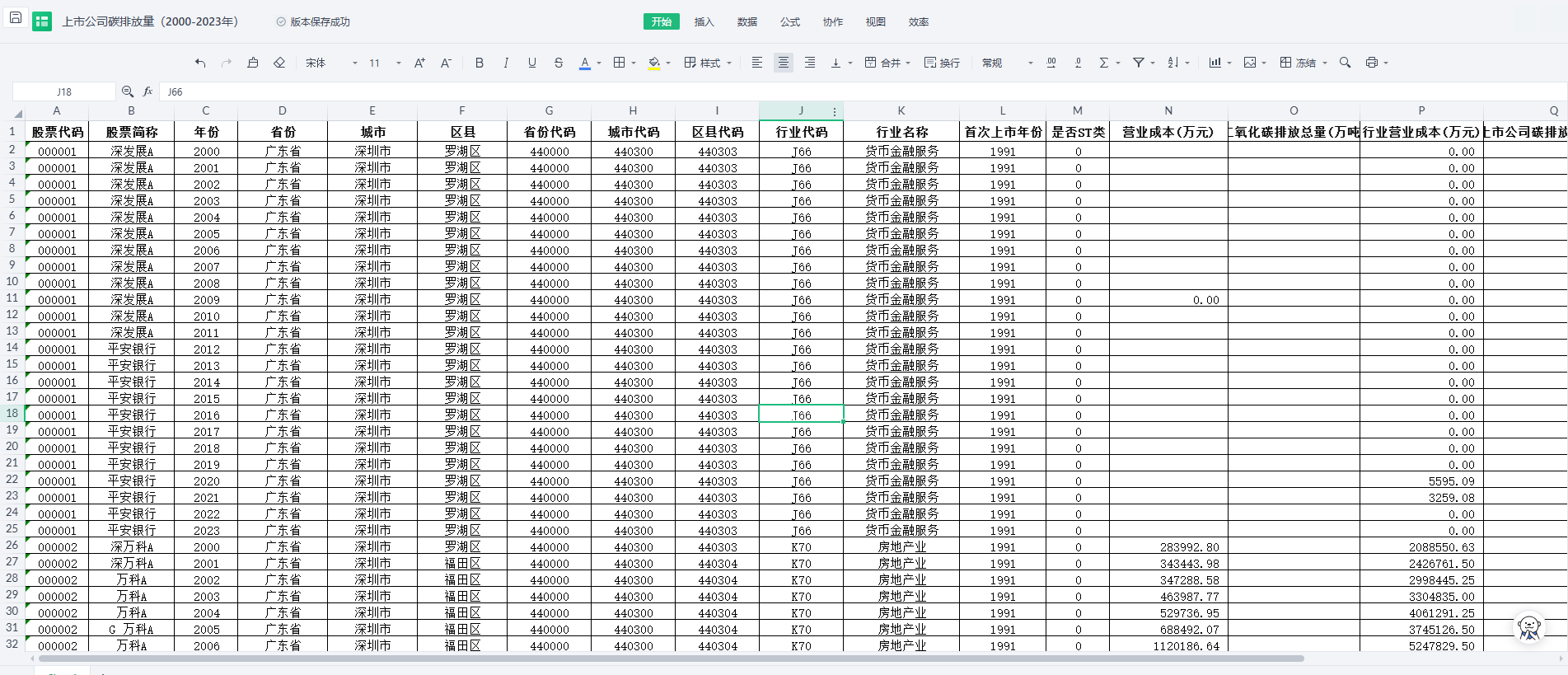Open the 效率 tab

pyautogui.click(x=919, y=21)
